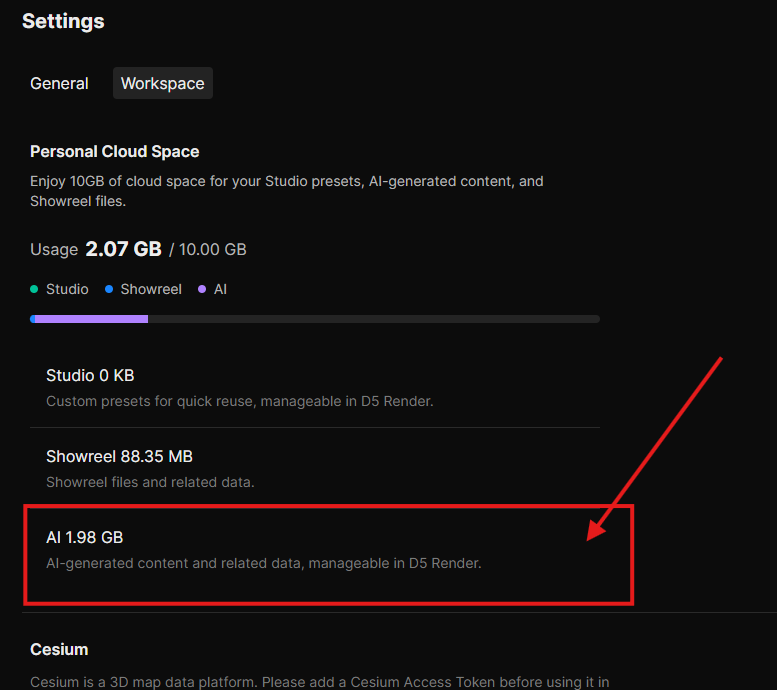
Task: Click the green Studio legend dot
Action: [x=35, y=289]
